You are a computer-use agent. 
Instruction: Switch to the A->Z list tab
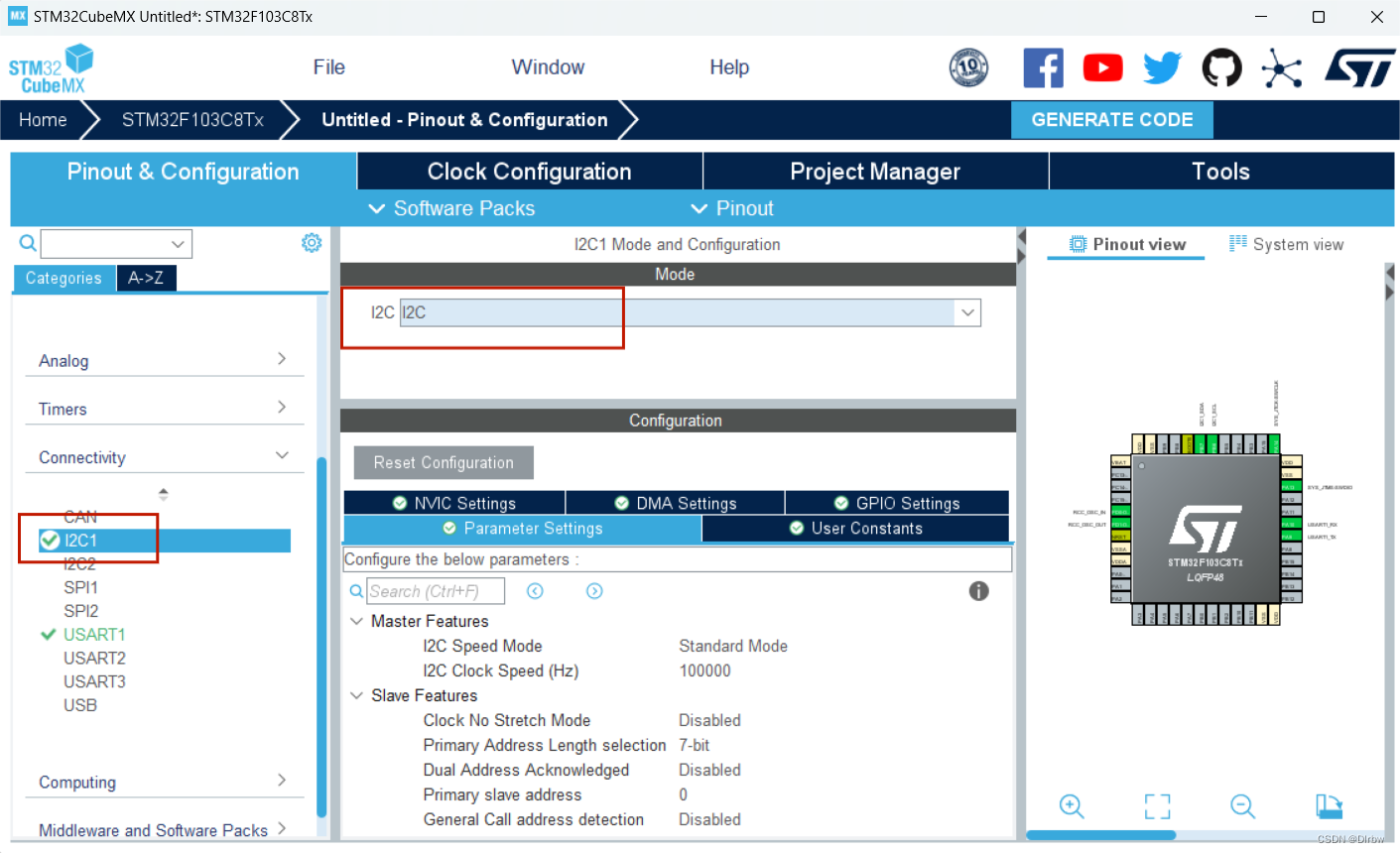pos(146,278)
